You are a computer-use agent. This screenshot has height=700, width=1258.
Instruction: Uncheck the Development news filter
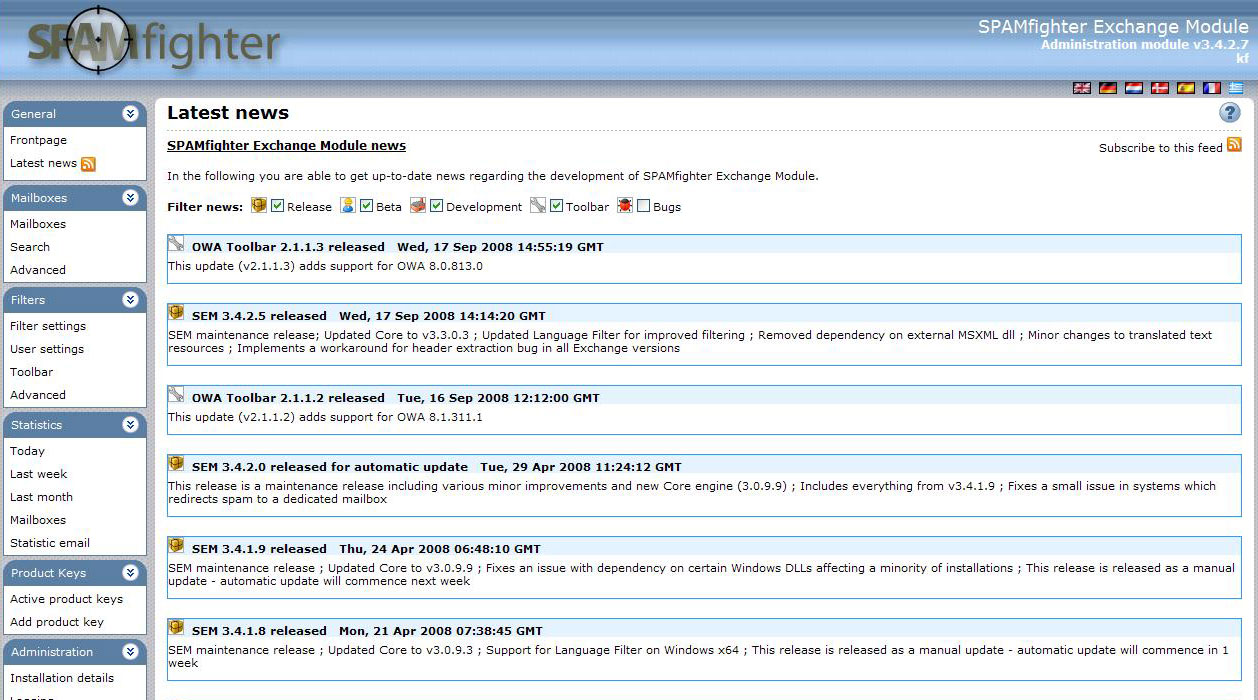pyautogui.click(x=437, y=206)
